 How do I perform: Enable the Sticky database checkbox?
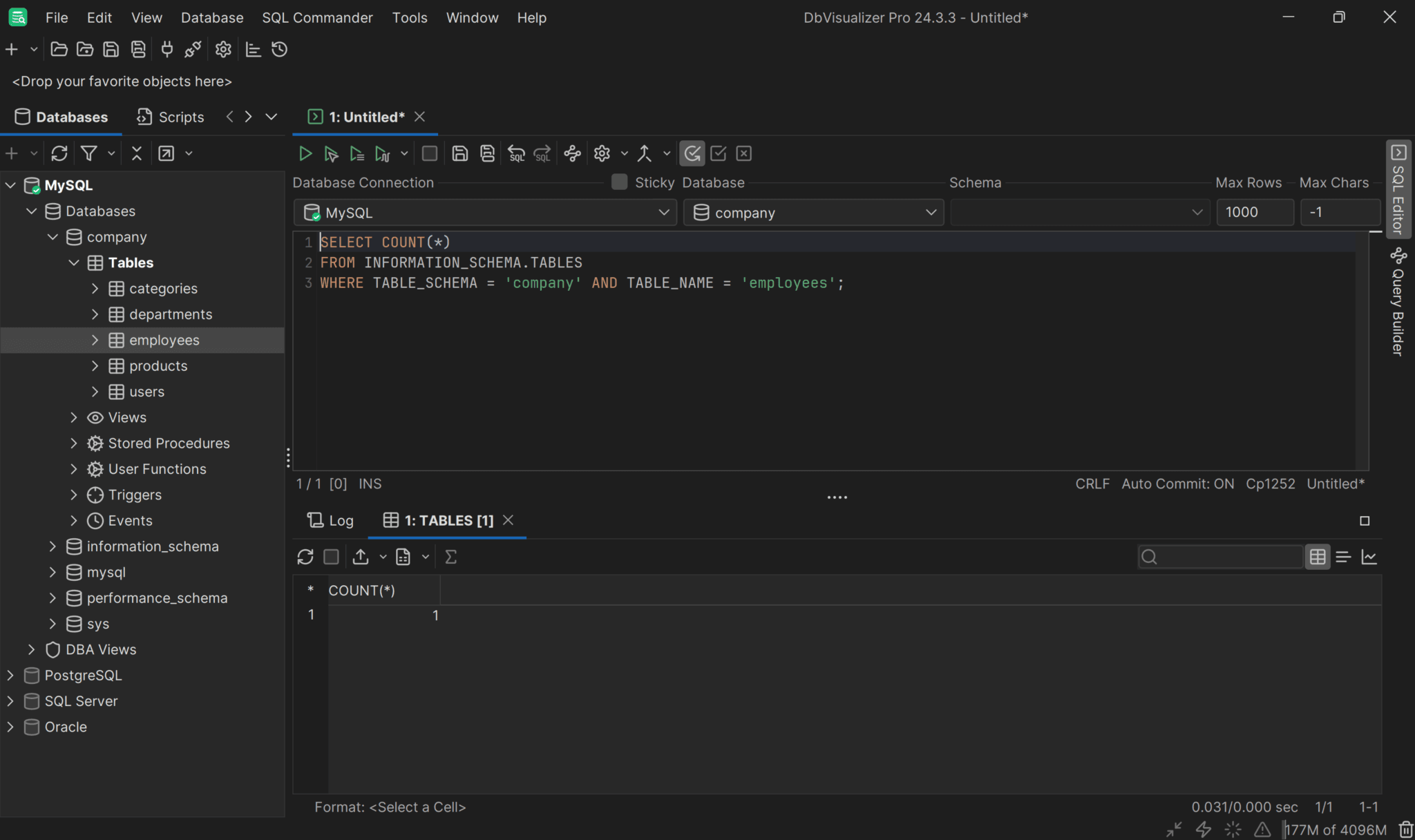618,182
